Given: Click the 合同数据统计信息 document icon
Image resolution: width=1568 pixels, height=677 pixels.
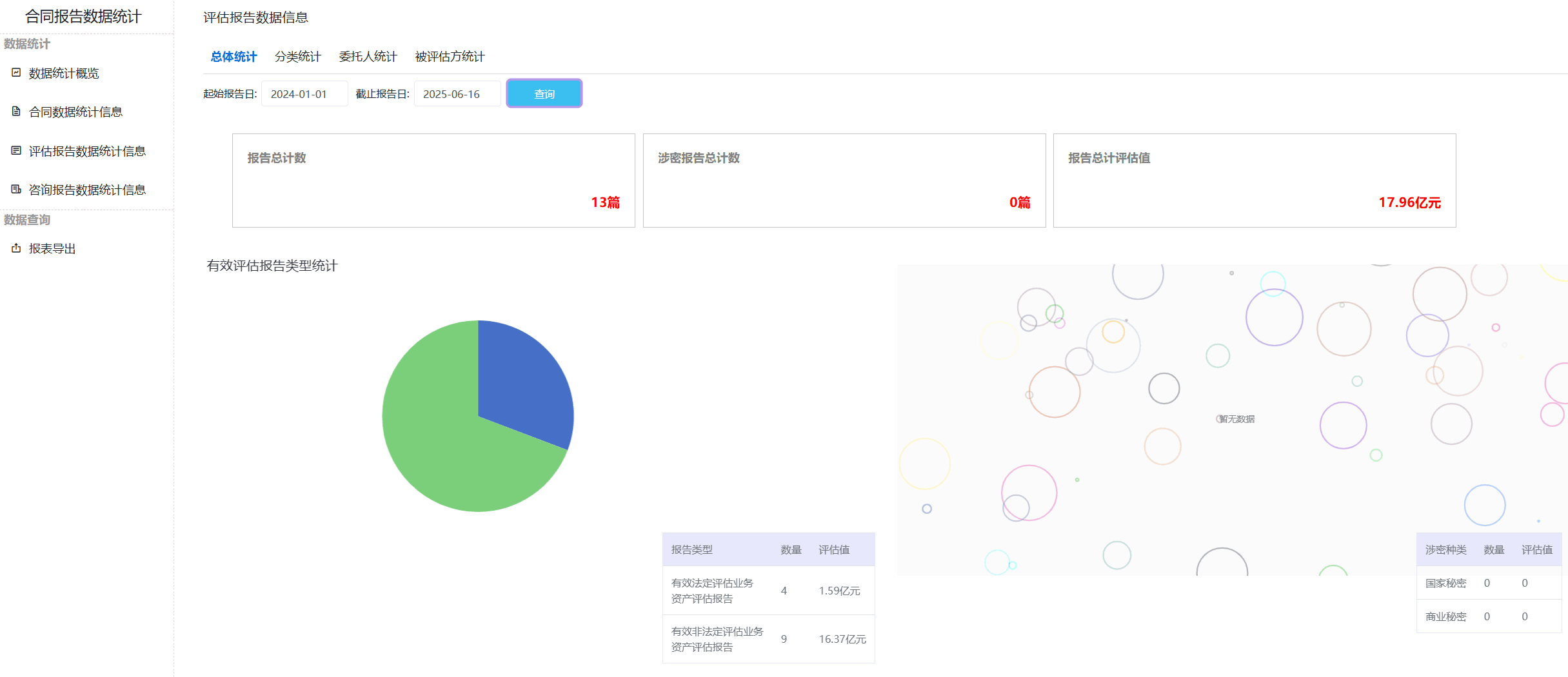Looking at the screenshot, I should (x=16, y=112).
